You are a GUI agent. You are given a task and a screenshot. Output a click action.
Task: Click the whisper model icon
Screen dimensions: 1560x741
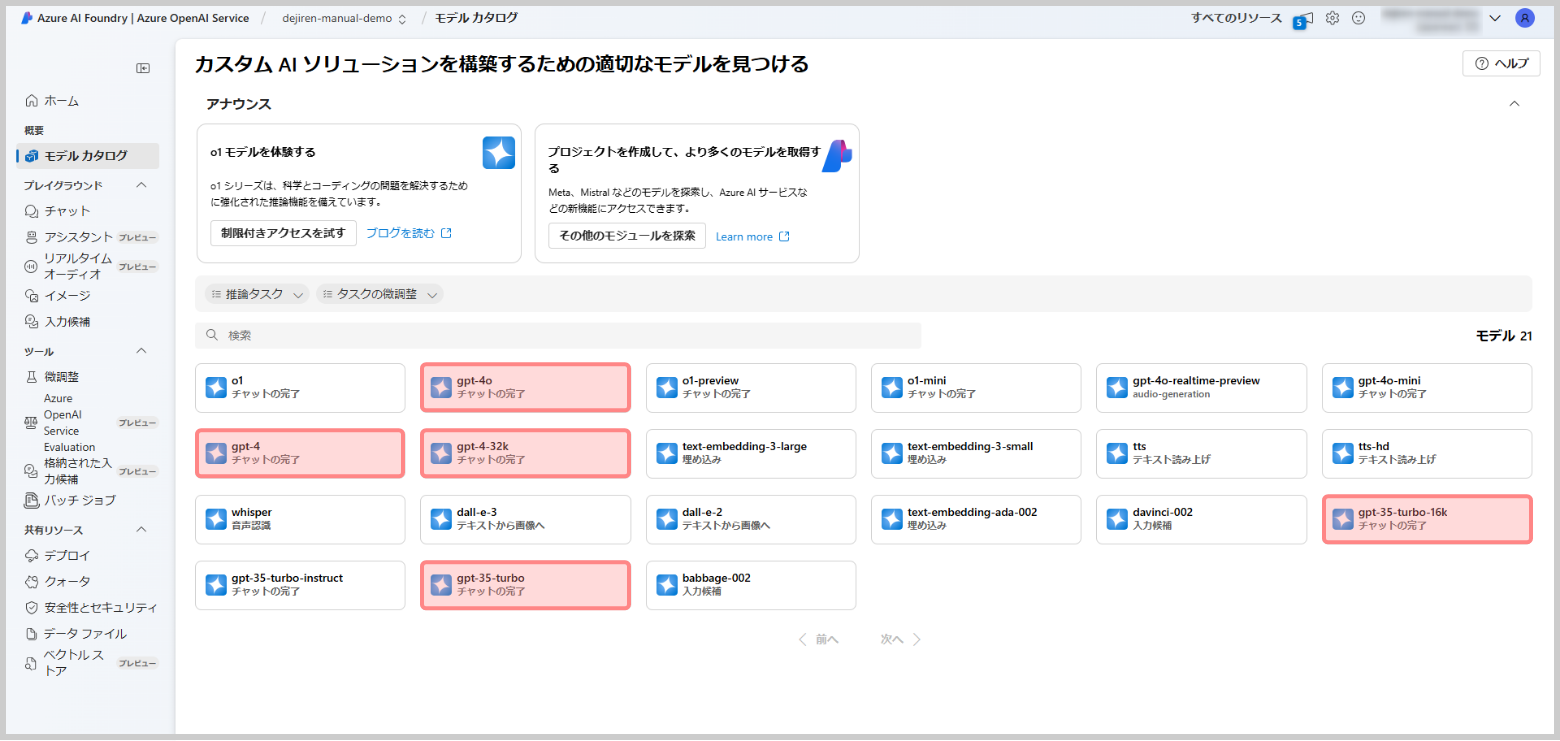point(216,519)
